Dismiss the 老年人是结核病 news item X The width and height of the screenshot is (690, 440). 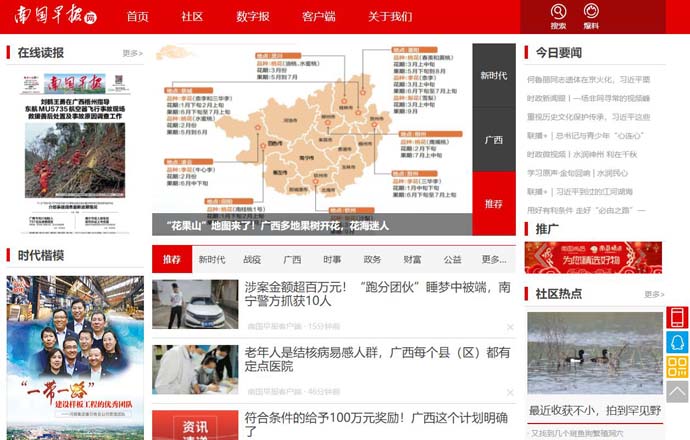(x=510, y=392)
